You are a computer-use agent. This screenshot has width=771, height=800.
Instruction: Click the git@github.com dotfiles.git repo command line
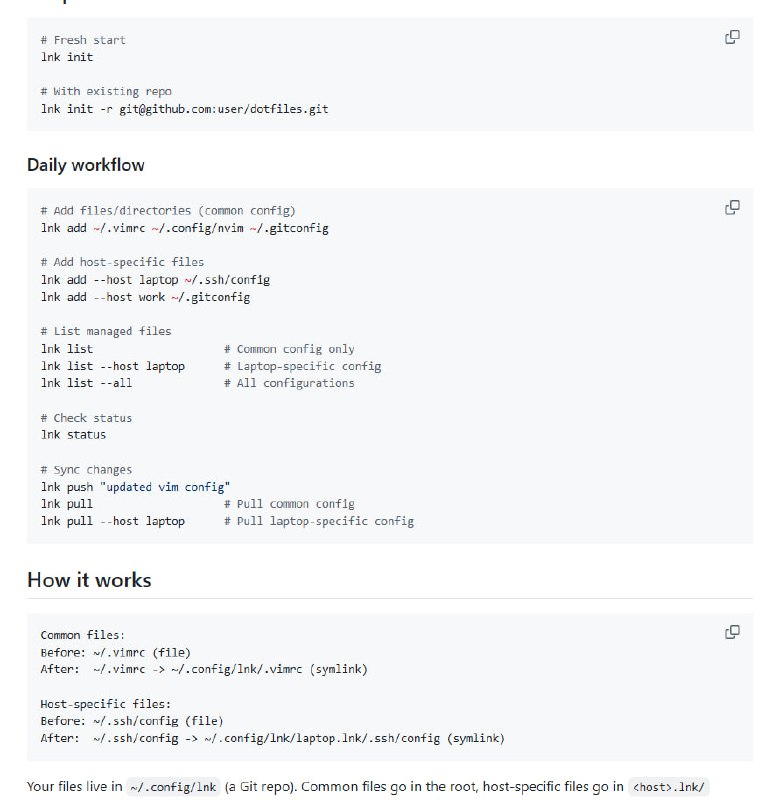(x=184, y=108)
